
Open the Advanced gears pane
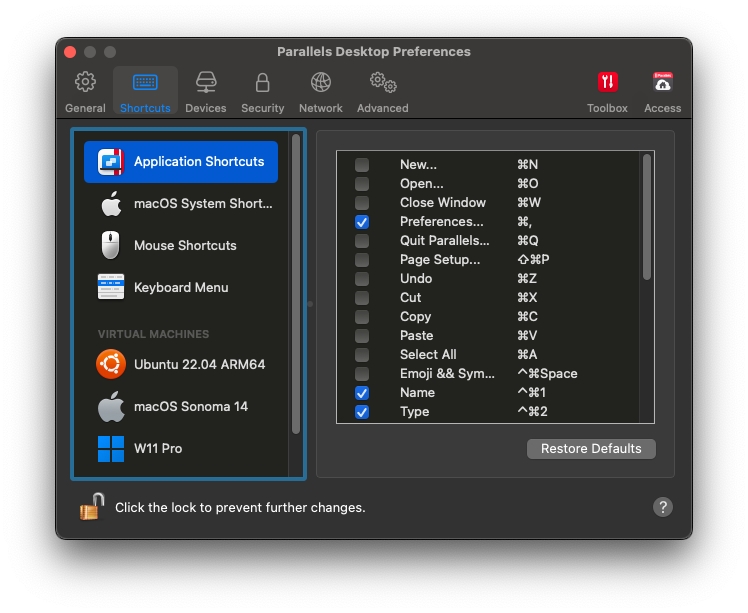point(382,91)
